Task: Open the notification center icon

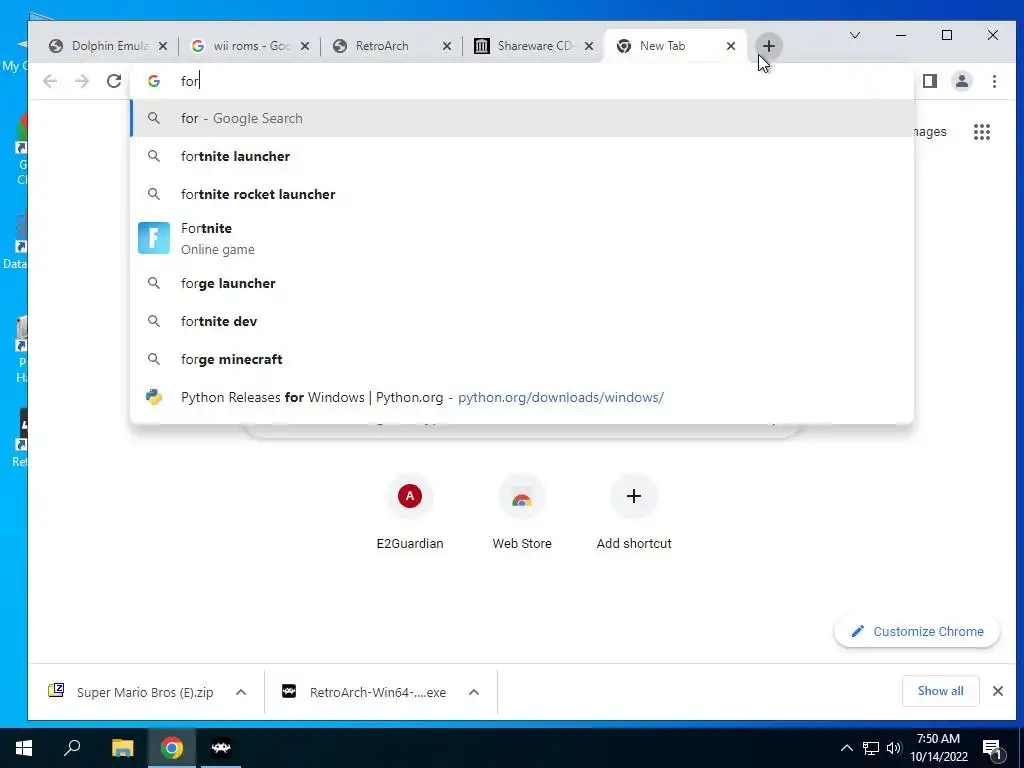Action: coord(993,748)
